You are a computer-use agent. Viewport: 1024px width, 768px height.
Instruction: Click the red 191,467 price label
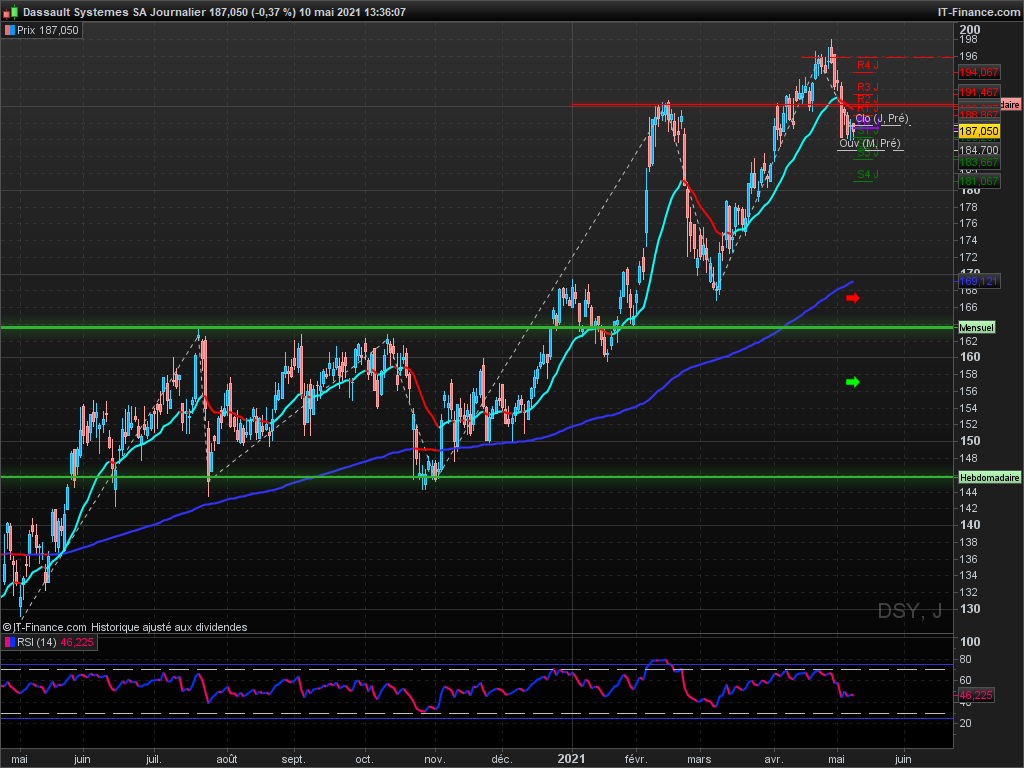point(978,92)
